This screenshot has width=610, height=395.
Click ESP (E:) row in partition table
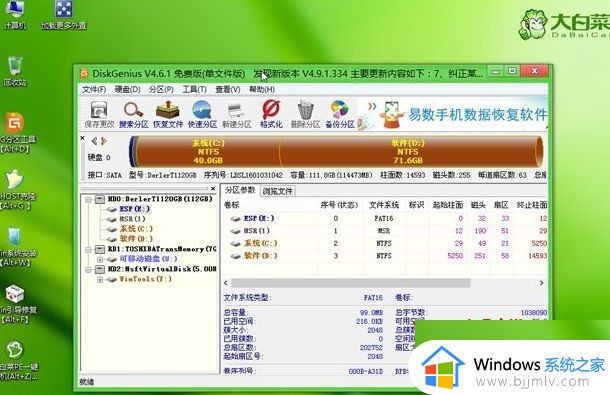pos(385,218)
